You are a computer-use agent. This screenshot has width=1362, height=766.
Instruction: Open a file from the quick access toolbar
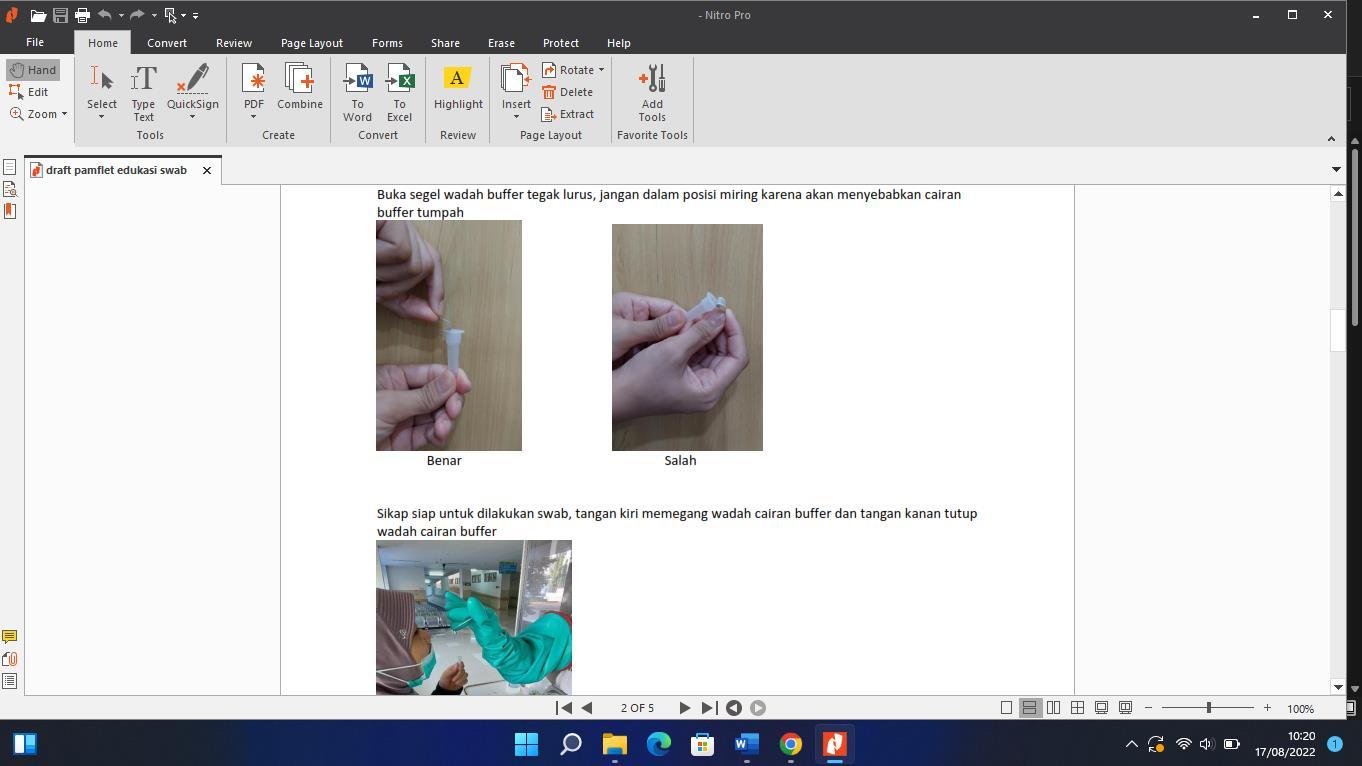click(38, 15)
